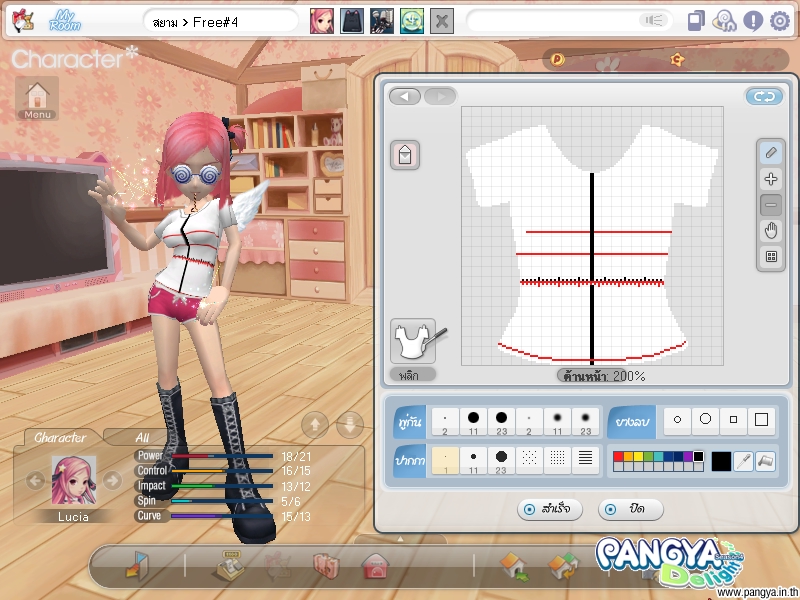
Task: Click the current black color box
Action: (720, 461)
